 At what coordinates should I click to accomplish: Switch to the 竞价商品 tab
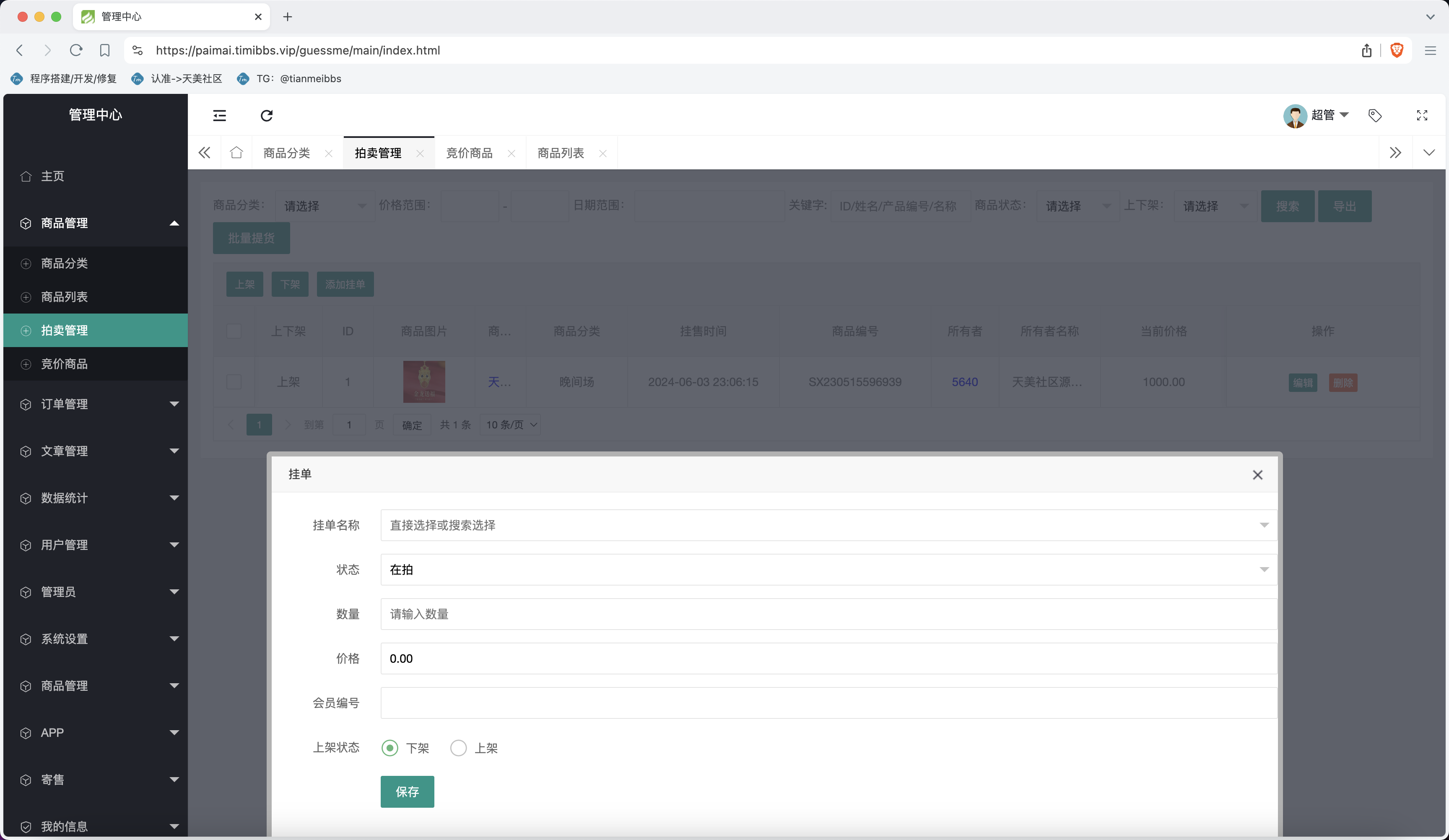click(469, 153)
